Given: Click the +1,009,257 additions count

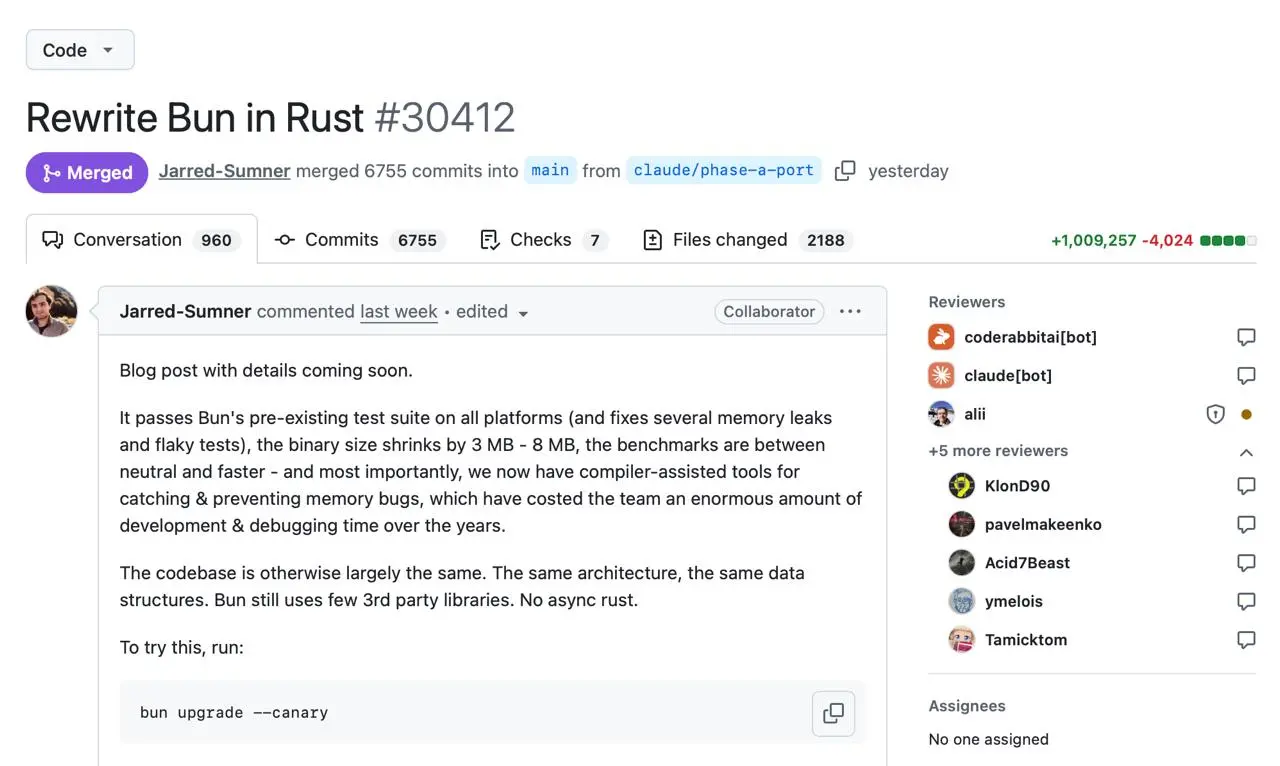Looking at the screenshot, I should (1093, 240).
